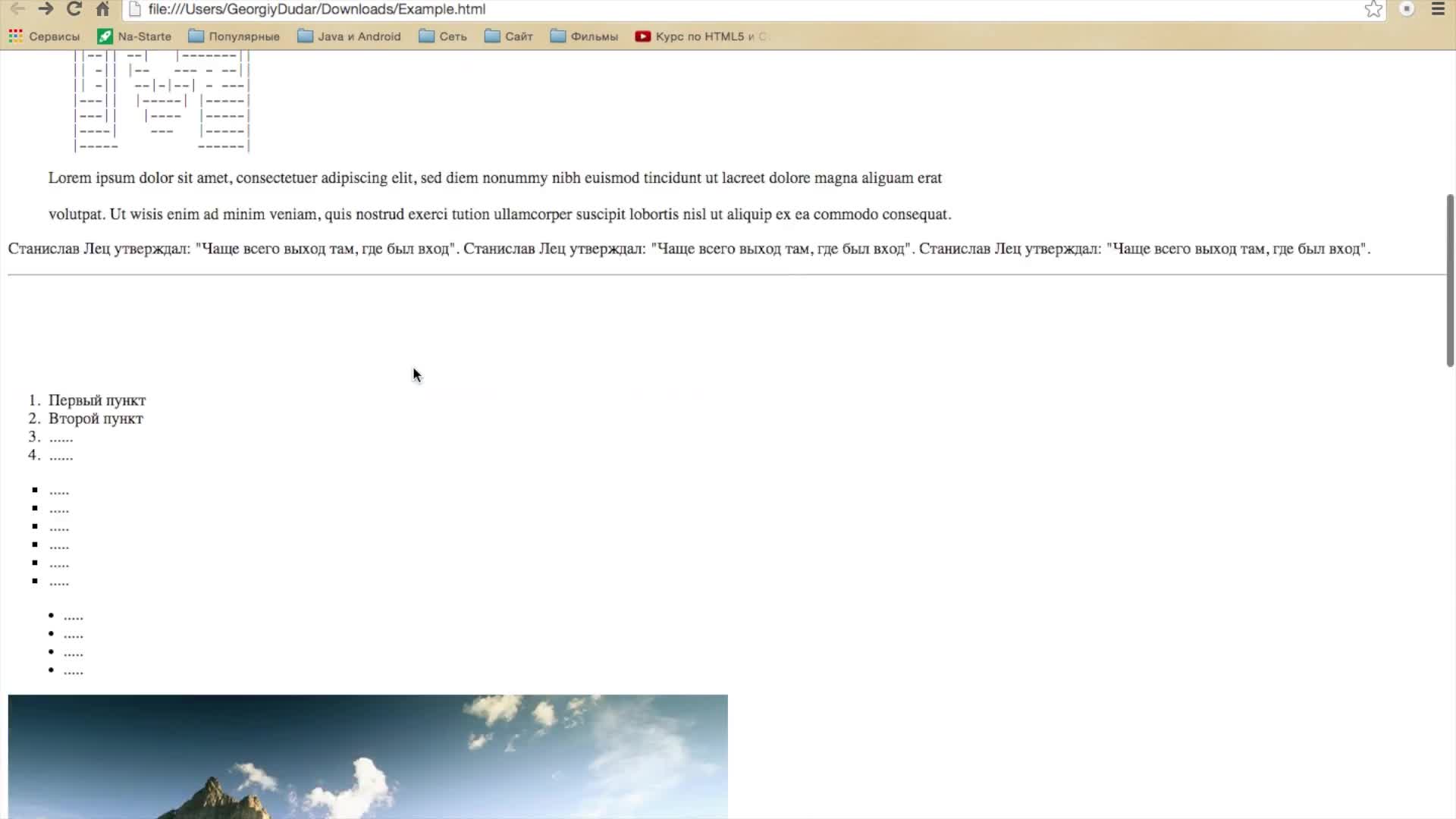Open the home page via house icon
The image size is (1456, 819).
103,9
